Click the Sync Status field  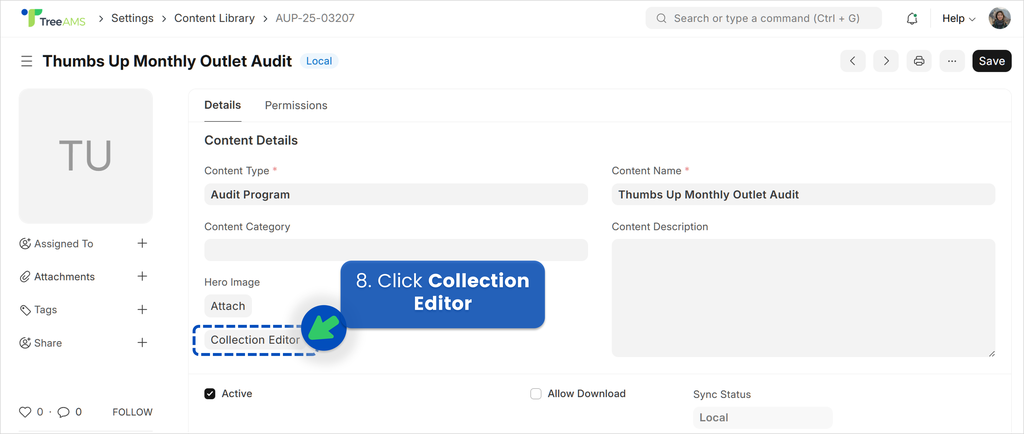(x=763, y=418)
